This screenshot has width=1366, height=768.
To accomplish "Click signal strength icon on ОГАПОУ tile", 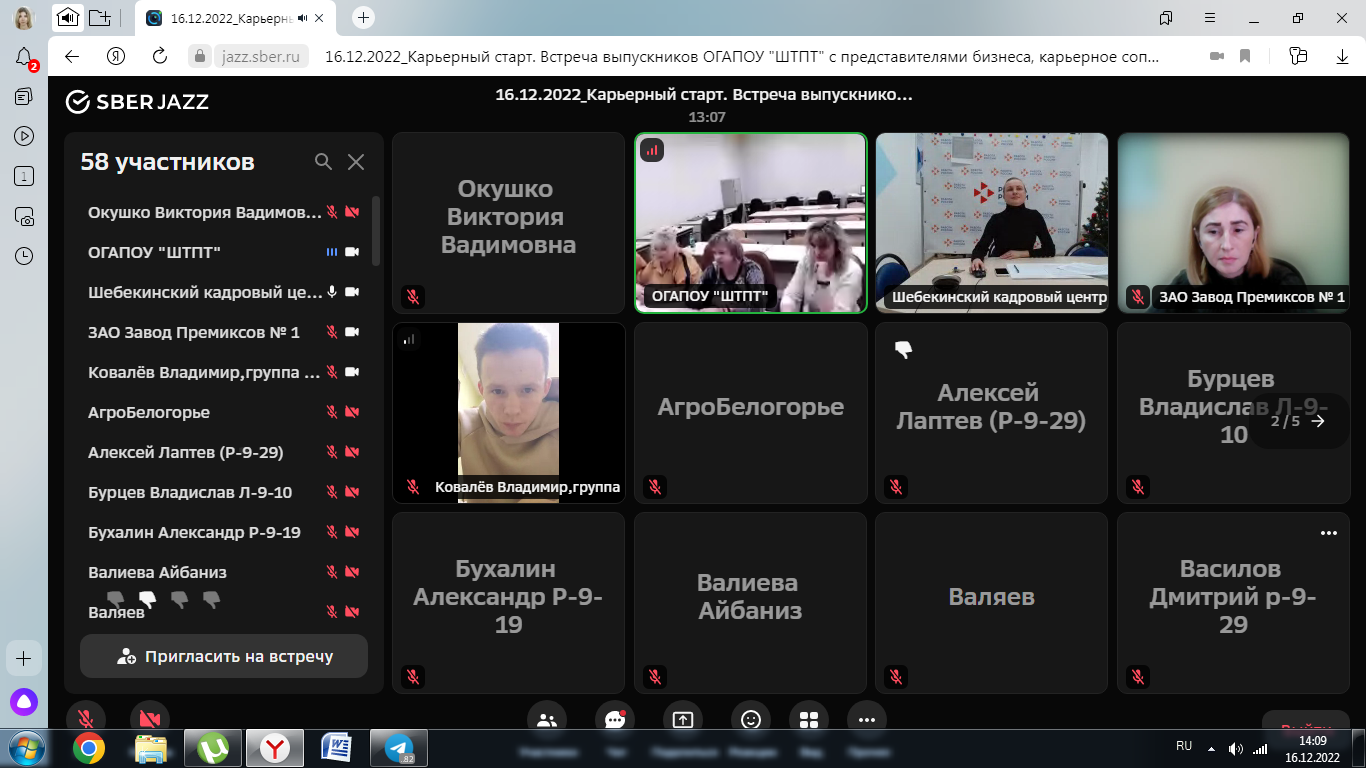I will [x=652, y=151].
